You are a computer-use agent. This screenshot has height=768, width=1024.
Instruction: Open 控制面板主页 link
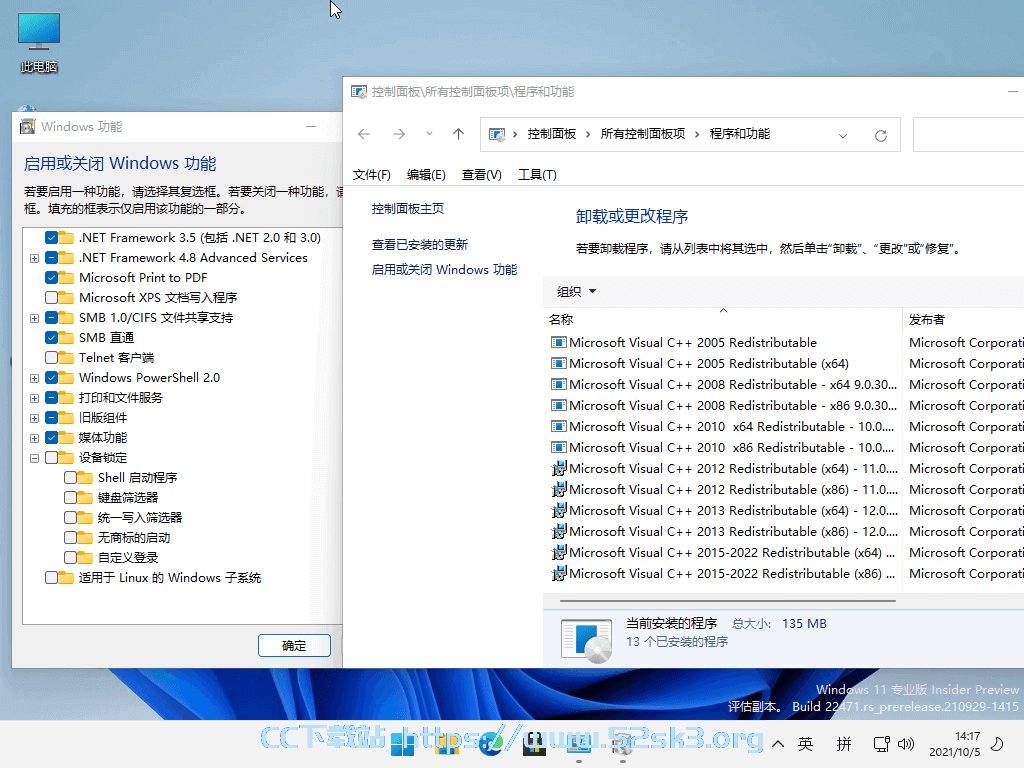coord(408,209)
